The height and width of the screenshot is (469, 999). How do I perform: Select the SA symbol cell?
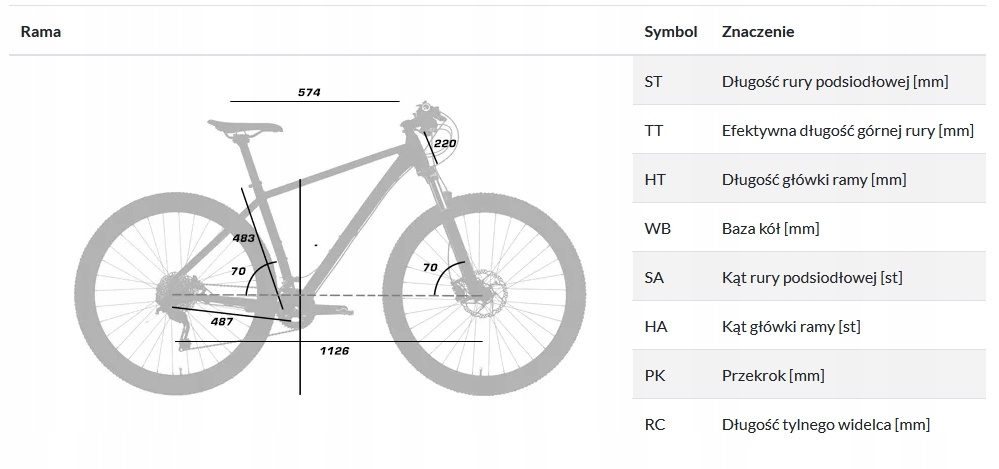click(x=654, y=277)
